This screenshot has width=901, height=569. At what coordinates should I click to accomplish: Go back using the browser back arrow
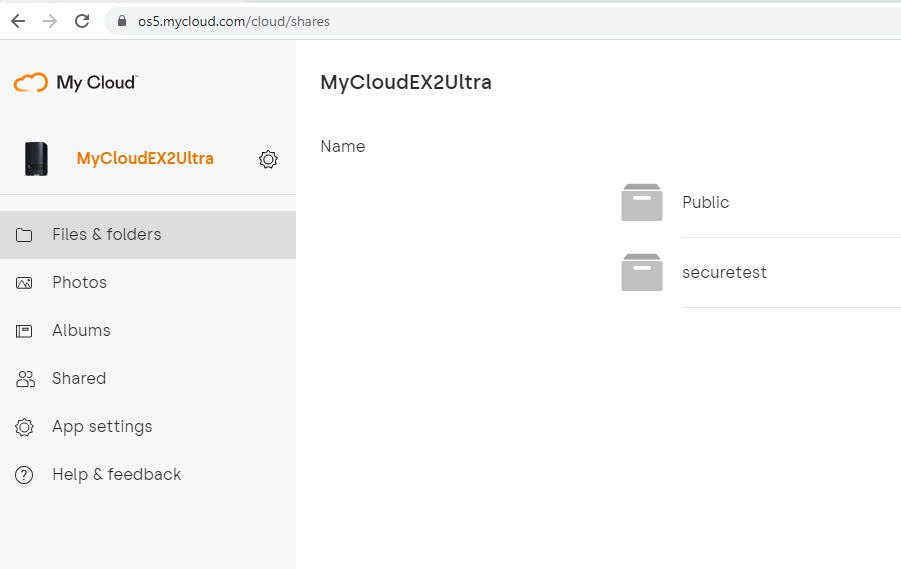coord(18,21)
